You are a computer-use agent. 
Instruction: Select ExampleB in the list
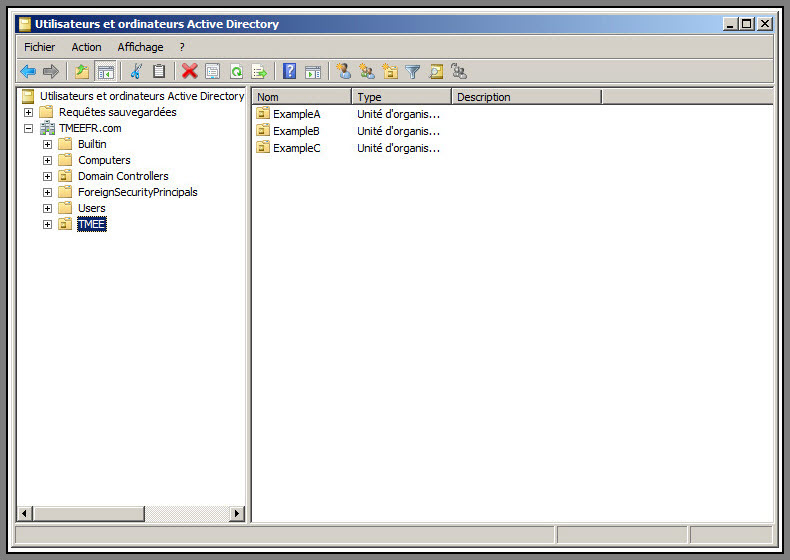point(296,131)
